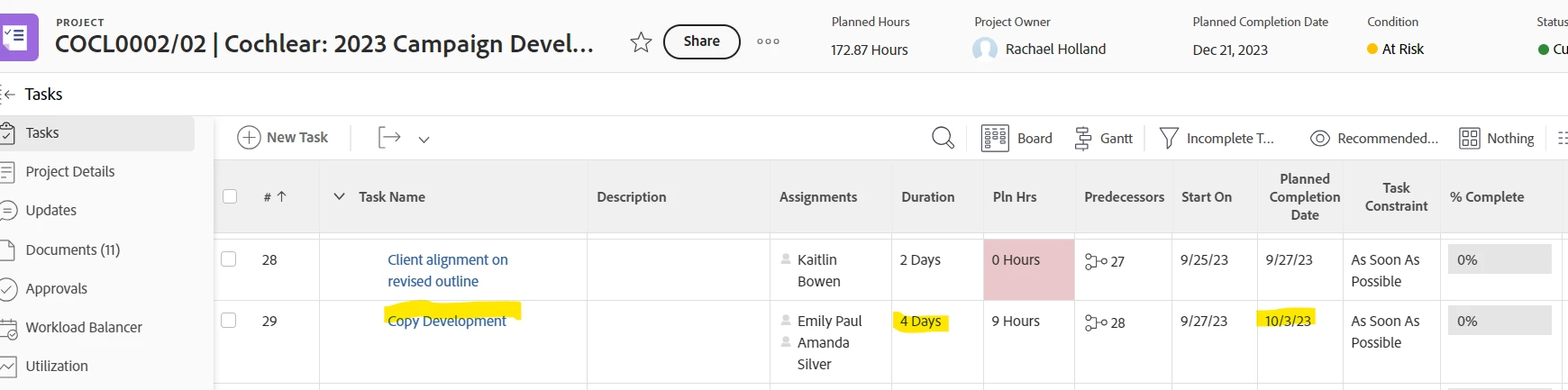Click the 0% complete bar for task 28
Screen dimensions: 1568x390
(1500, 259)
